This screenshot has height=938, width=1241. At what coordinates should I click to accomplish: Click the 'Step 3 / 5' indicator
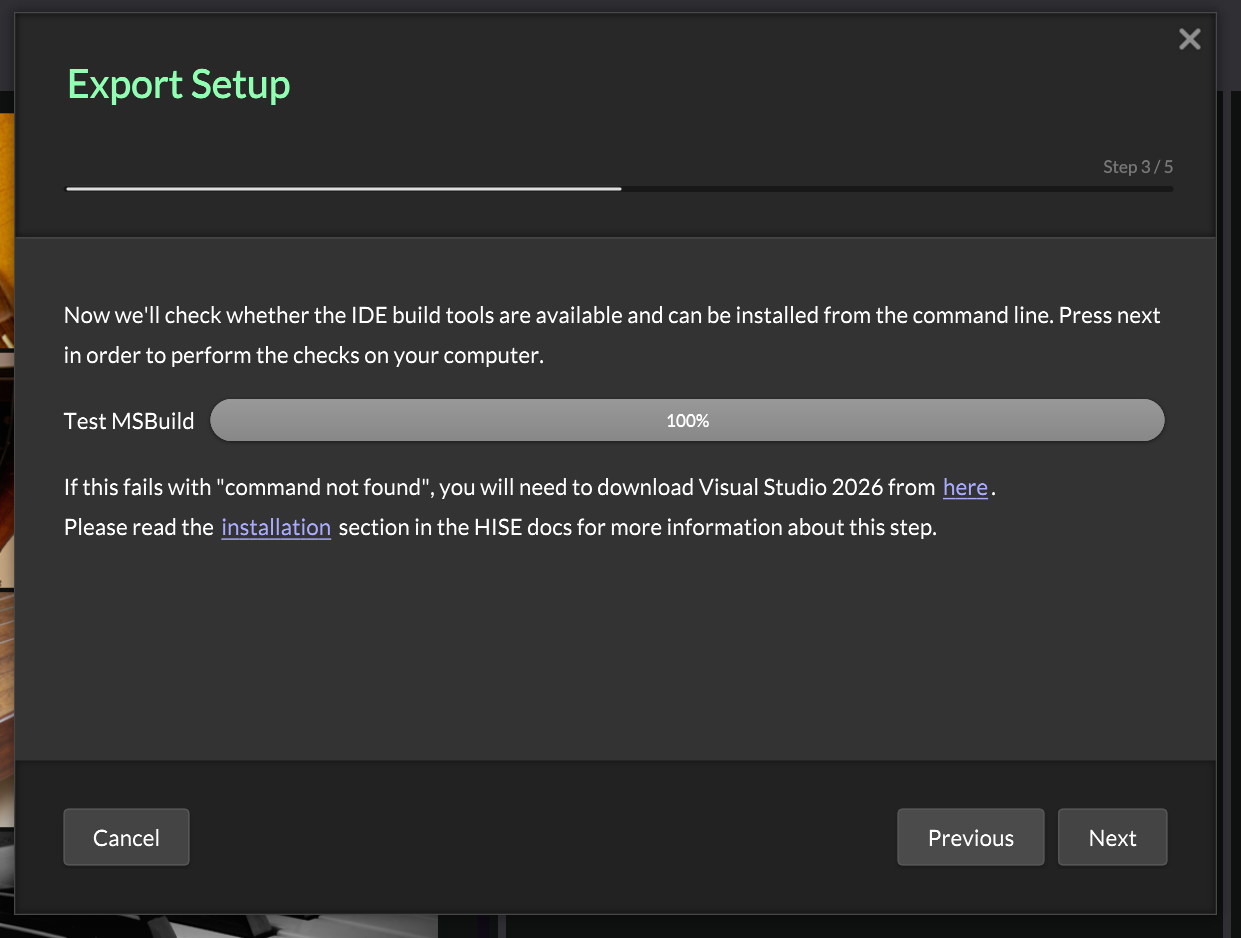tap(1137, 167)
